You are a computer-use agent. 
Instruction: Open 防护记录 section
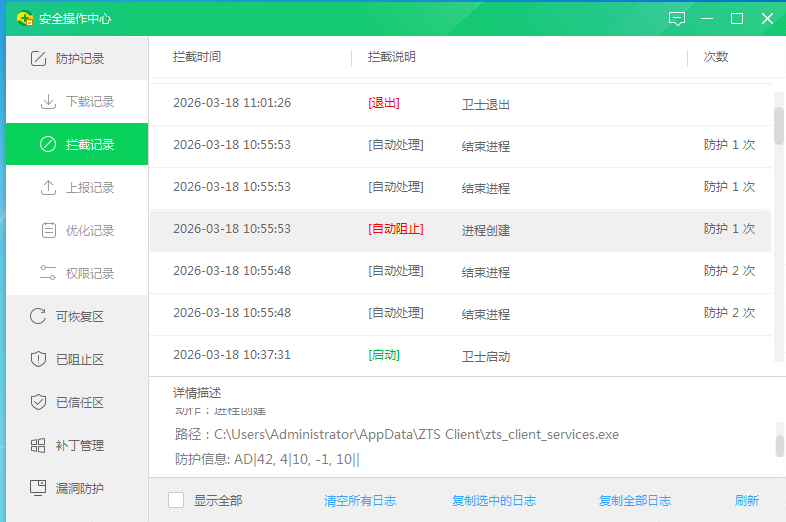pyautogui.click(x=77, y=59)
